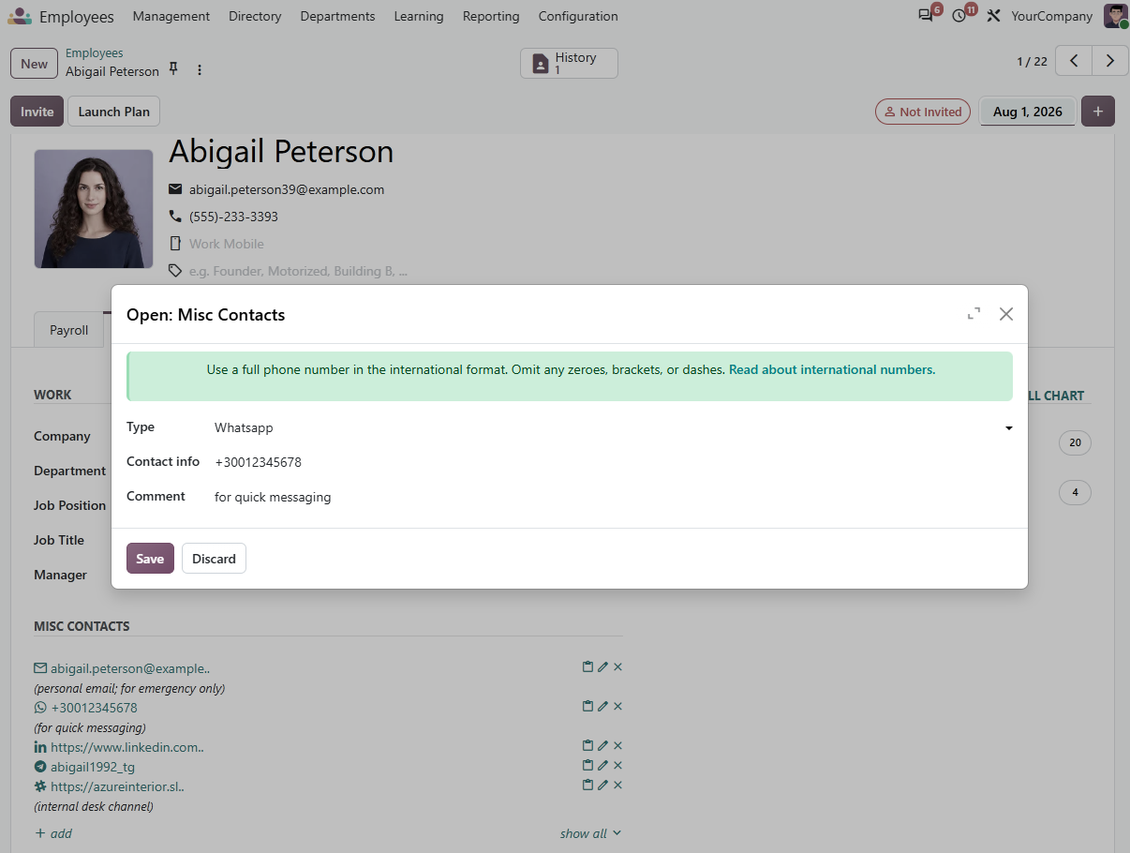Open the user avatar menu
The height and width of the screenshot is (853, 1130).
point(1115,16)
